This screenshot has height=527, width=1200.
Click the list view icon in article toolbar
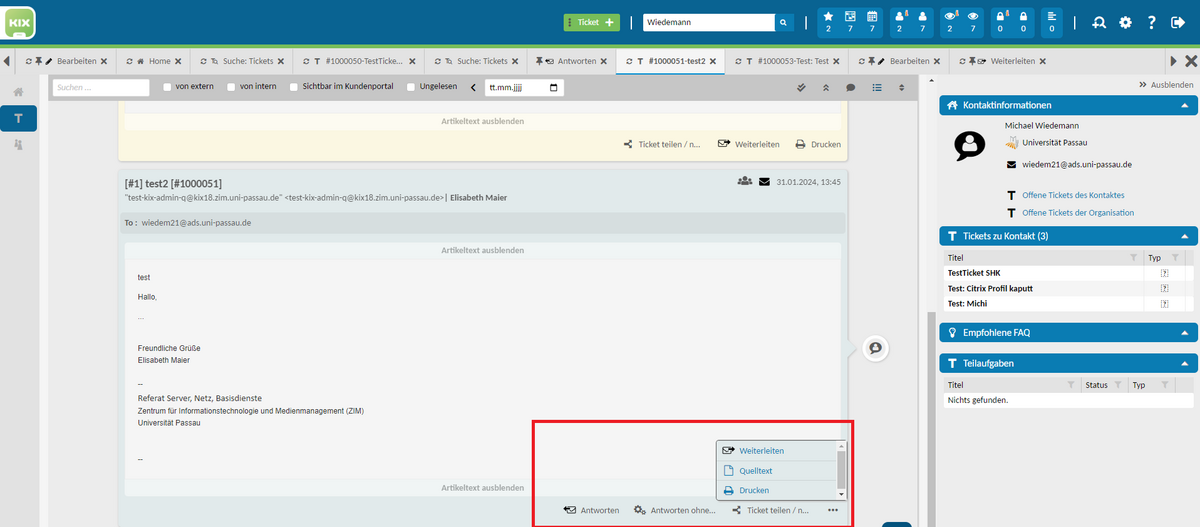(x=877, y=88)
